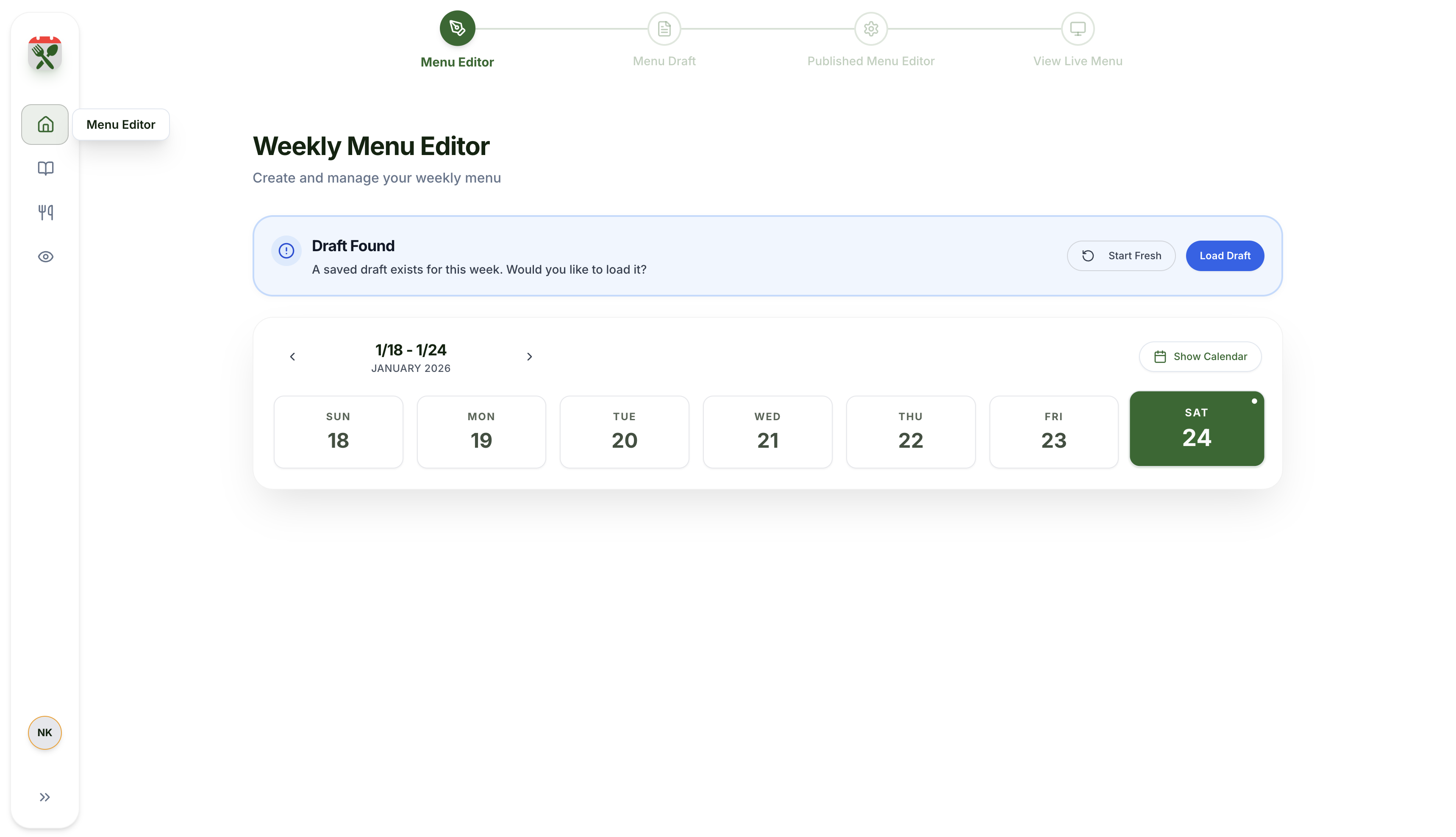Select Sunday 18 day card
1456x837 pixels.
pos(338,431)
